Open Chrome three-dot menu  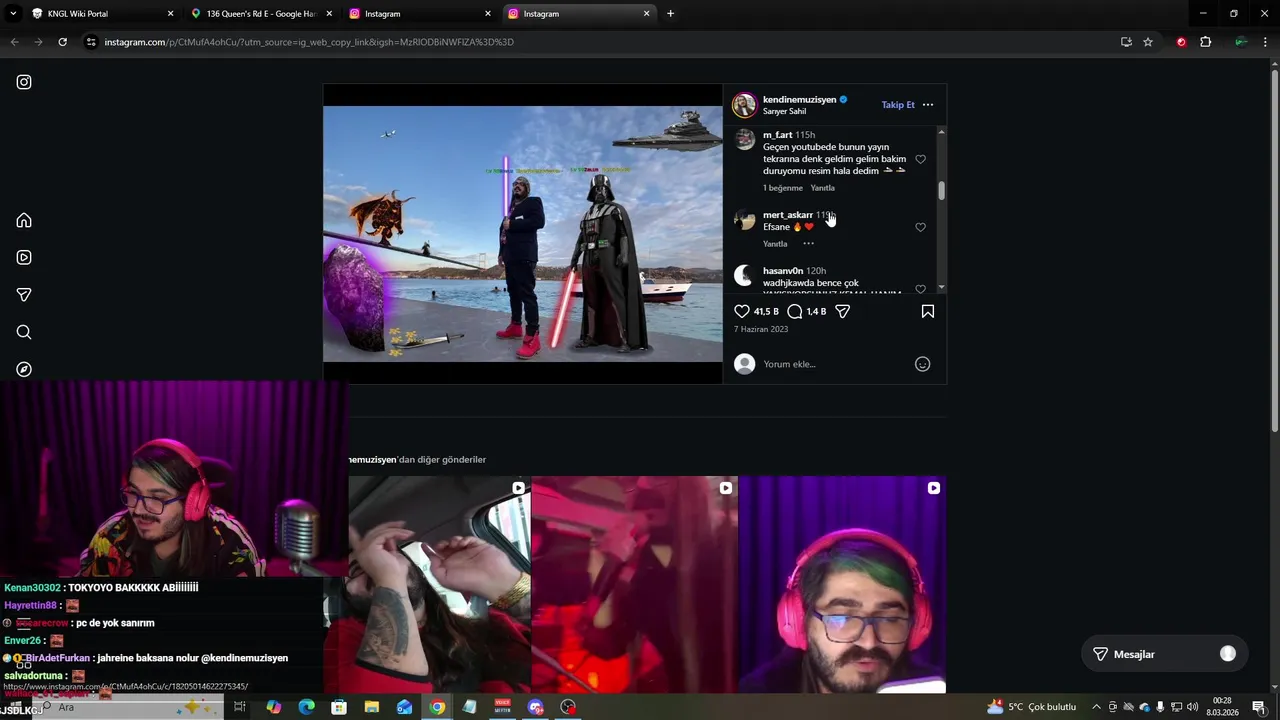tap(1266, 42)
